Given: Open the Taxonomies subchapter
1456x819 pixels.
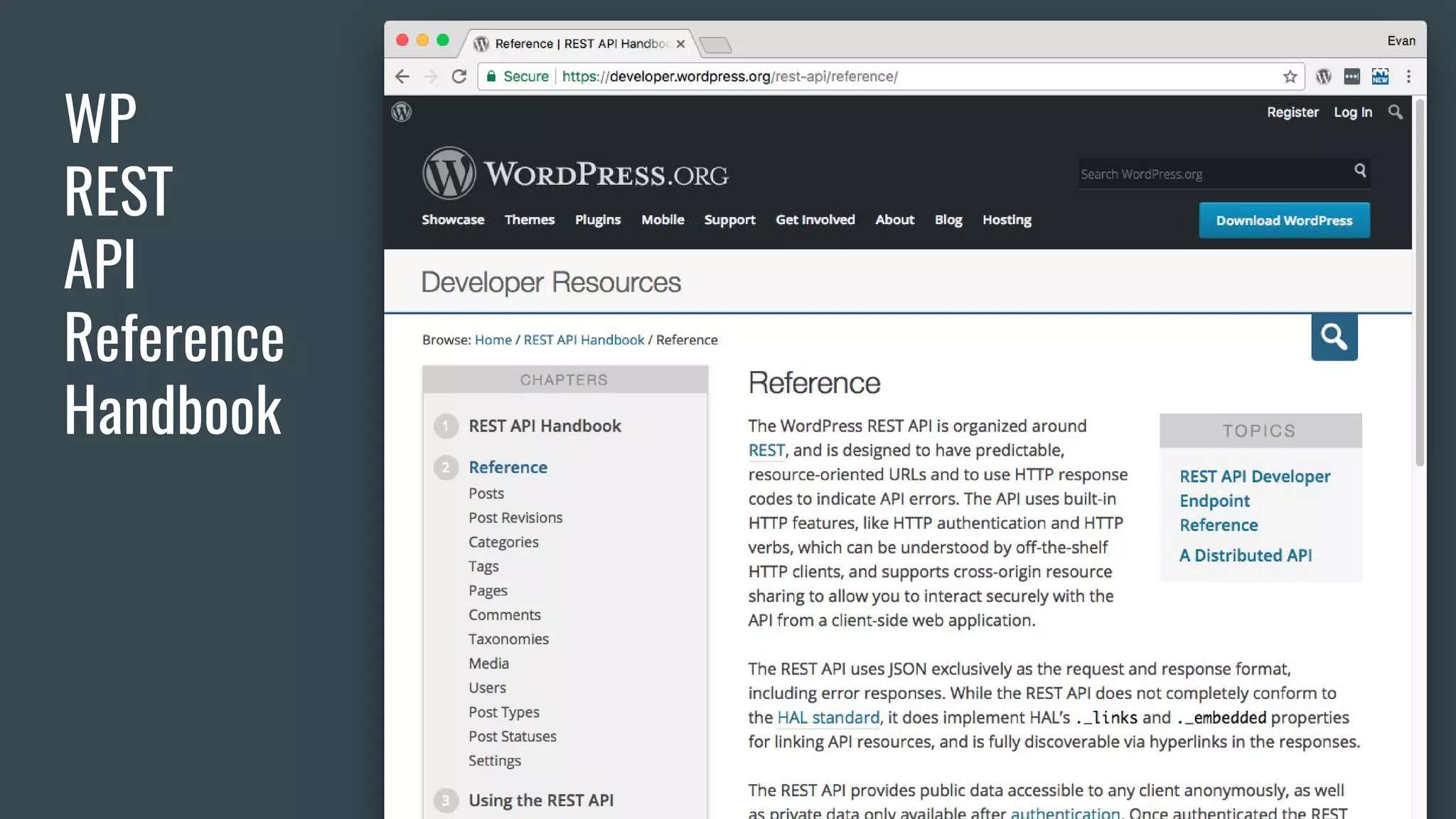Looking at the screenshot, I should tap(508, 638).
